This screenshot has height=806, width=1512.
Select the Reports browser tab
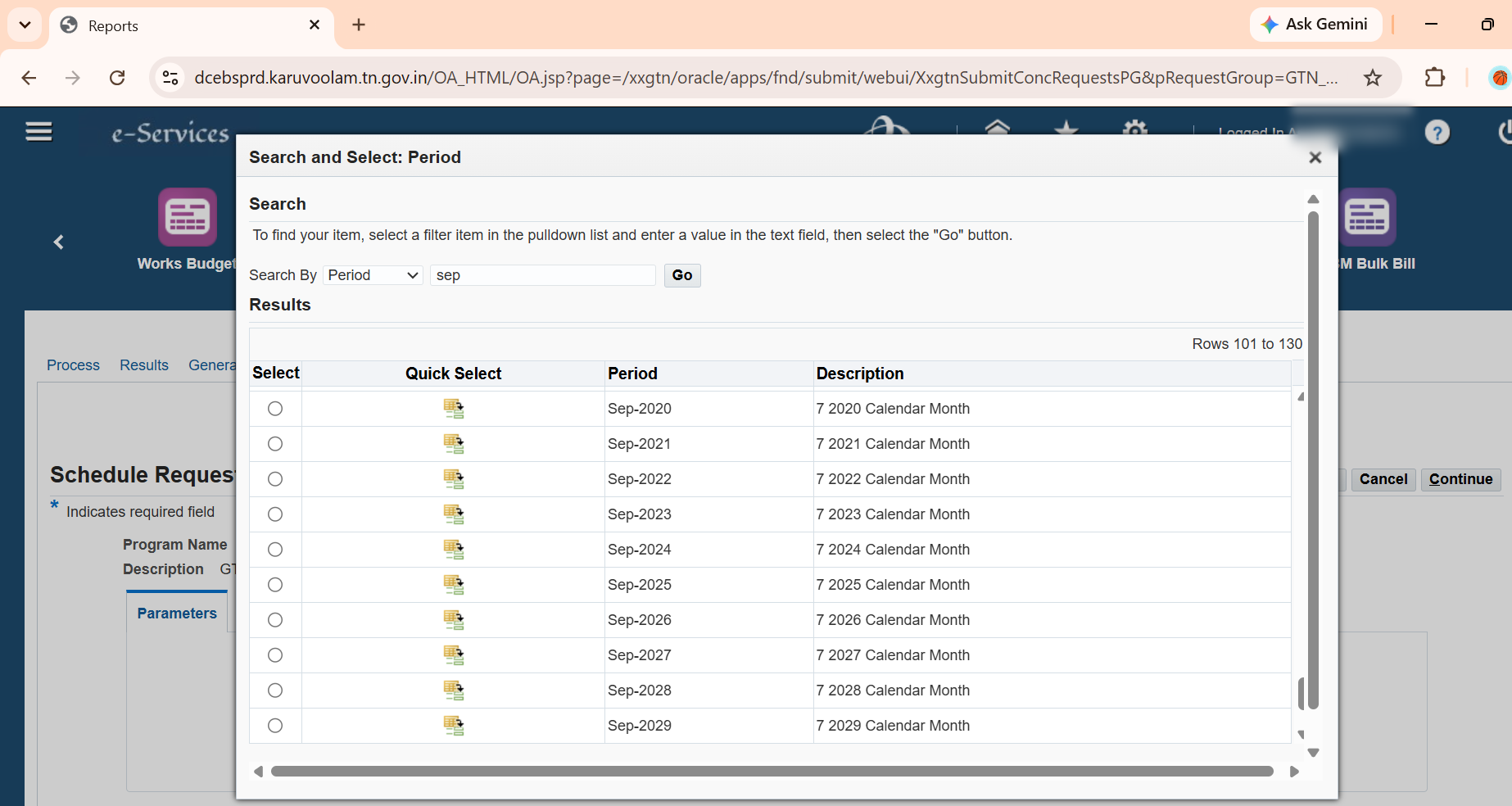[x=192, y=26]
